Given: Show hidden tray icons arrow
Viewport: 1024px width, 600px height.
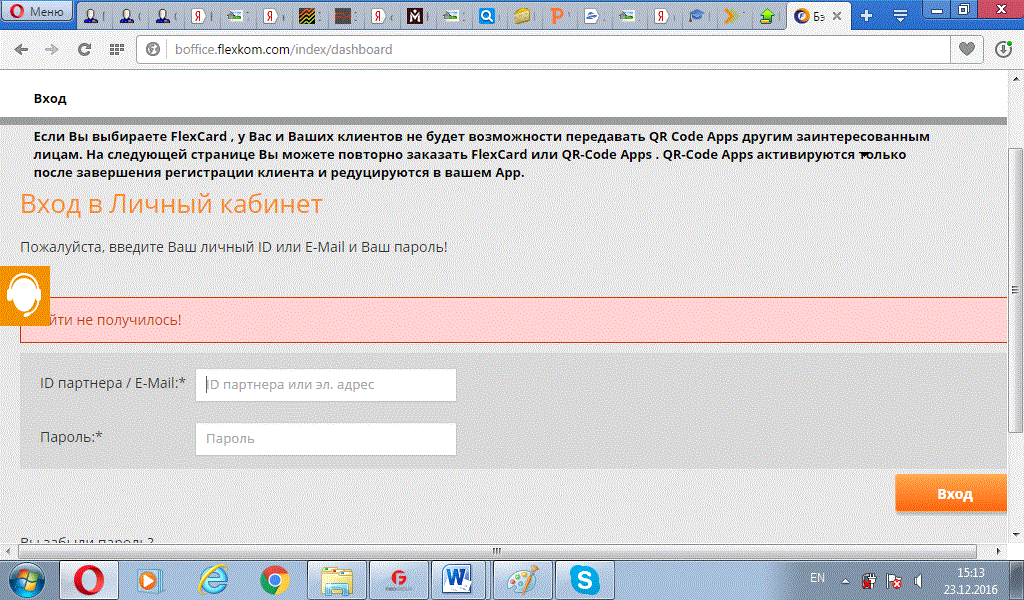Looking at the screenshot, I should (846, 580).
